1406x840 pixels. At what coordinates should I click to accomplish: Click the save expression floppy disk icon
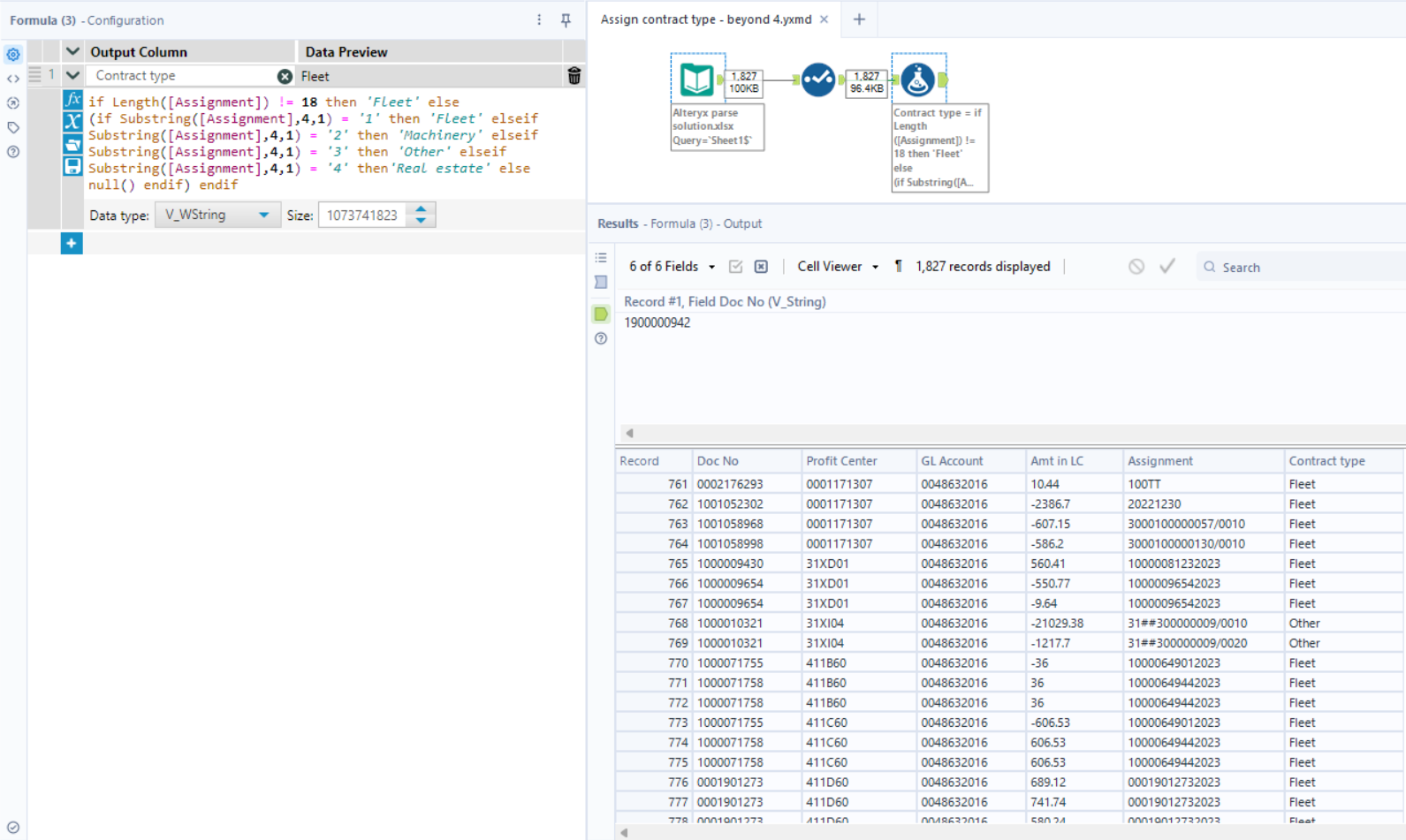(x=72, y=166)
